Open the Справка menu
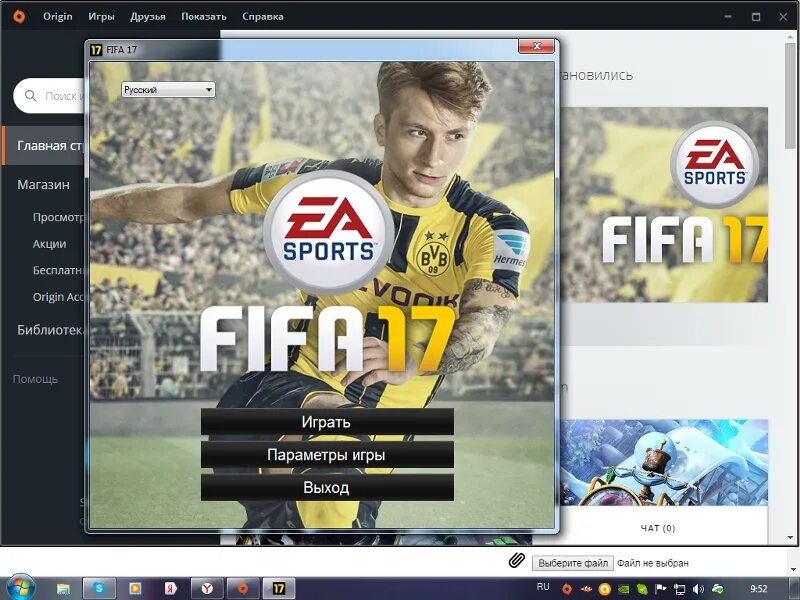Viewport: 800px width, 600px height. [263, 16]
